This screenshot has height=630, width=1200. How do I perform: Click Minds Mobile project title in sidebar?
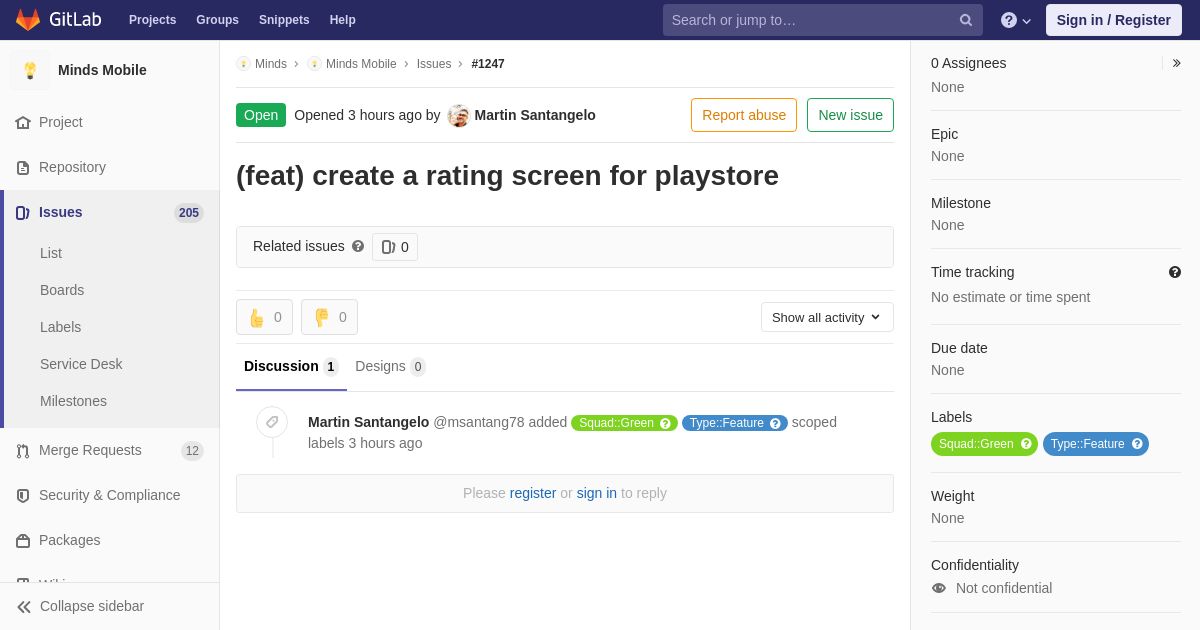point(102,70)
